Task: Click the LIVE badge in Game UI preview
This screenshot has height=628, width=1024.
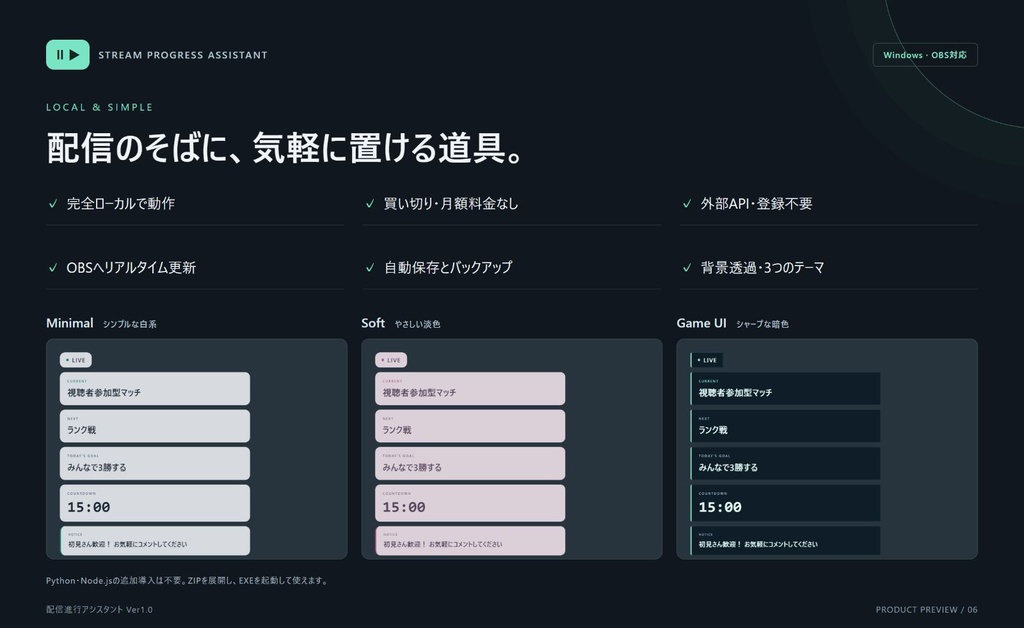Action: [707, 360]
